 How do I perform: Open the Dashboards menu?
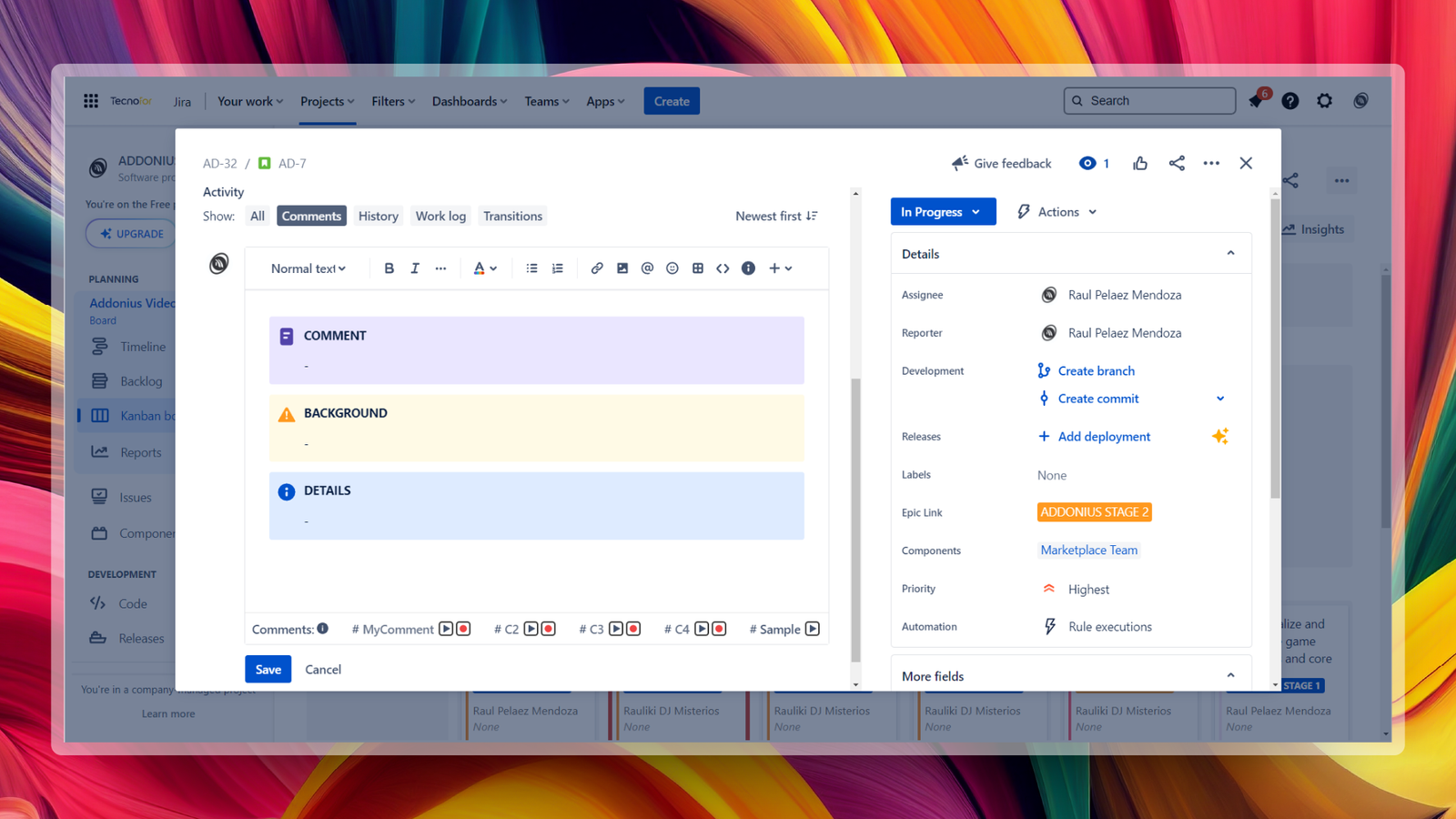pos(470,101)
